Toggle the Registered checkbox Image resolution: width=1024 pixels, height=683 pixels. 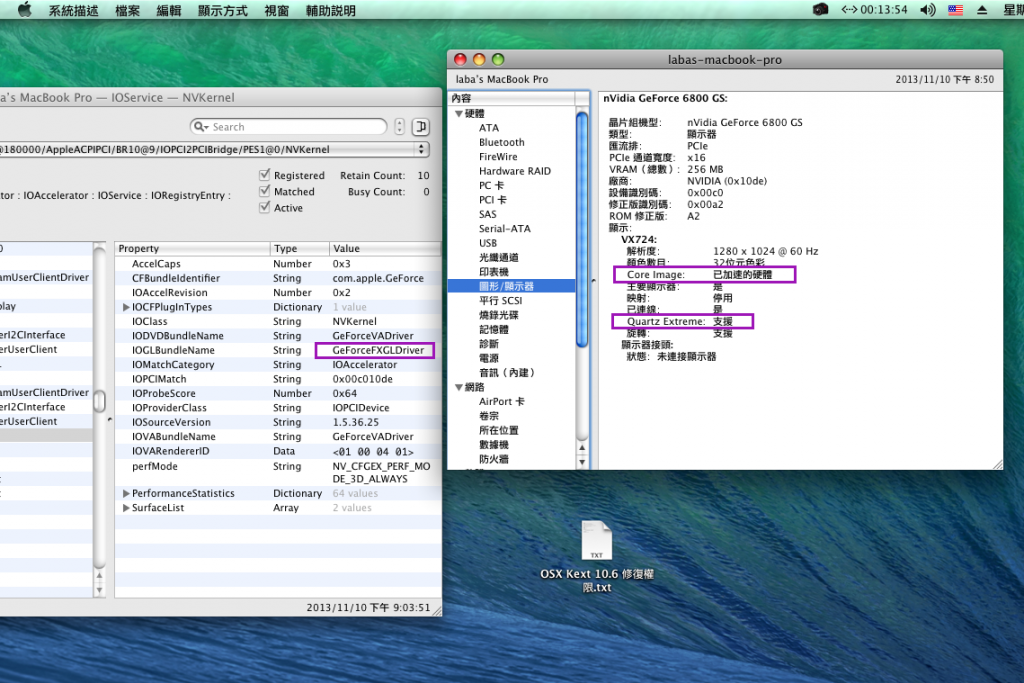[x=264, y=175]
